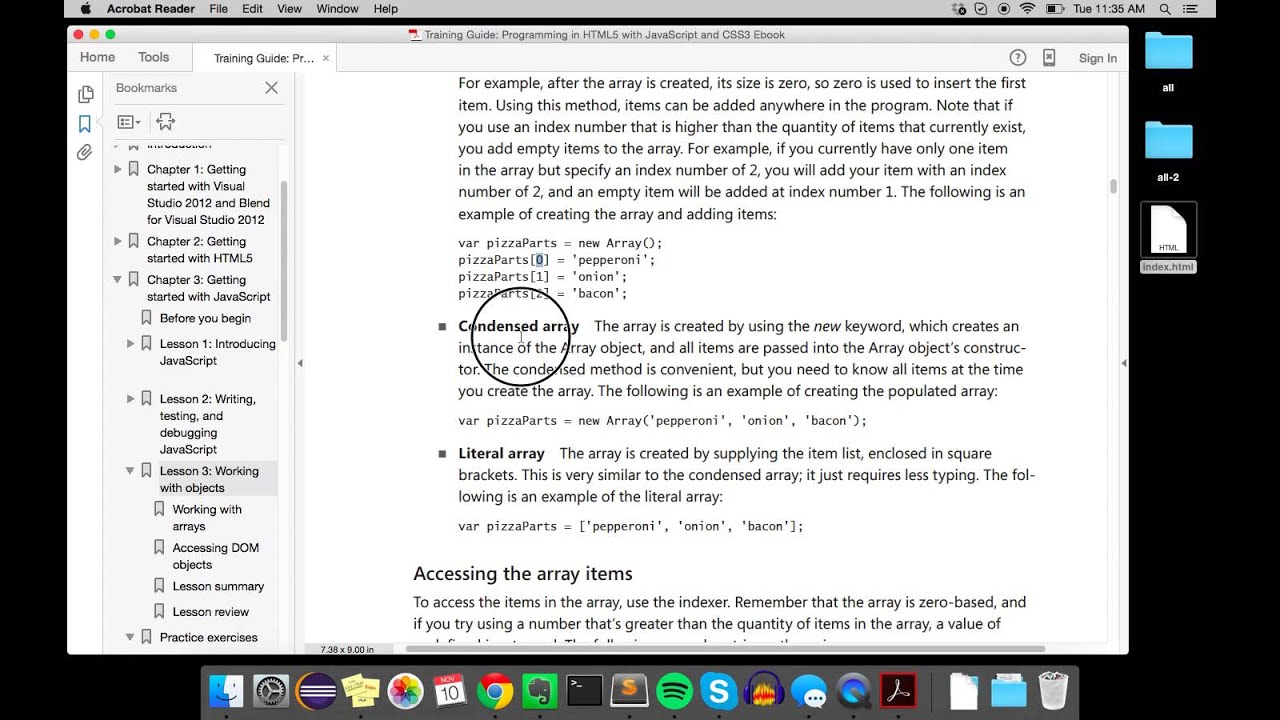Image resolution: width=1280 pixels, height=720 pixels.
Task: Select the Training Guide document tab
Action: (264, 58)
